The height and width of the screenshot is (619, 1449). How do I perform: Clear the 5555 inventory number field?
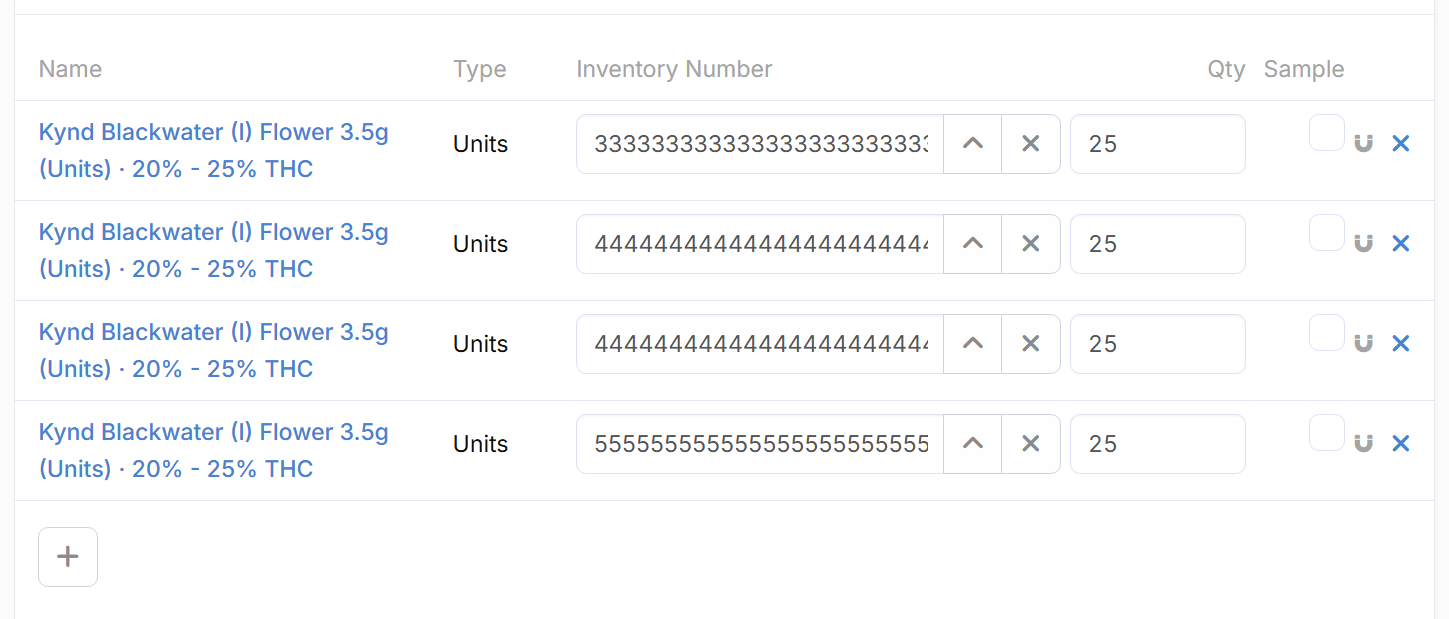pyautogui.click(x=1031, y=444)
